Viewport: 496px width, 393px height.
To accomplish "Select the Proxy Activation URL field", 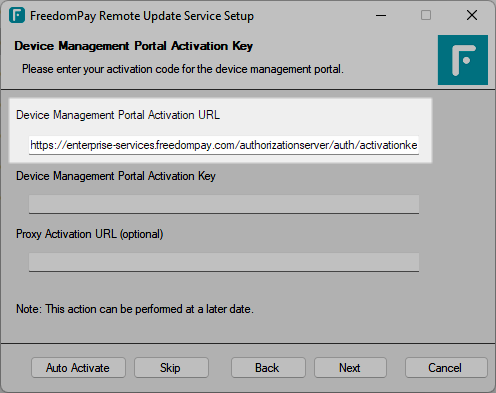I will click(x=224, y=262).
